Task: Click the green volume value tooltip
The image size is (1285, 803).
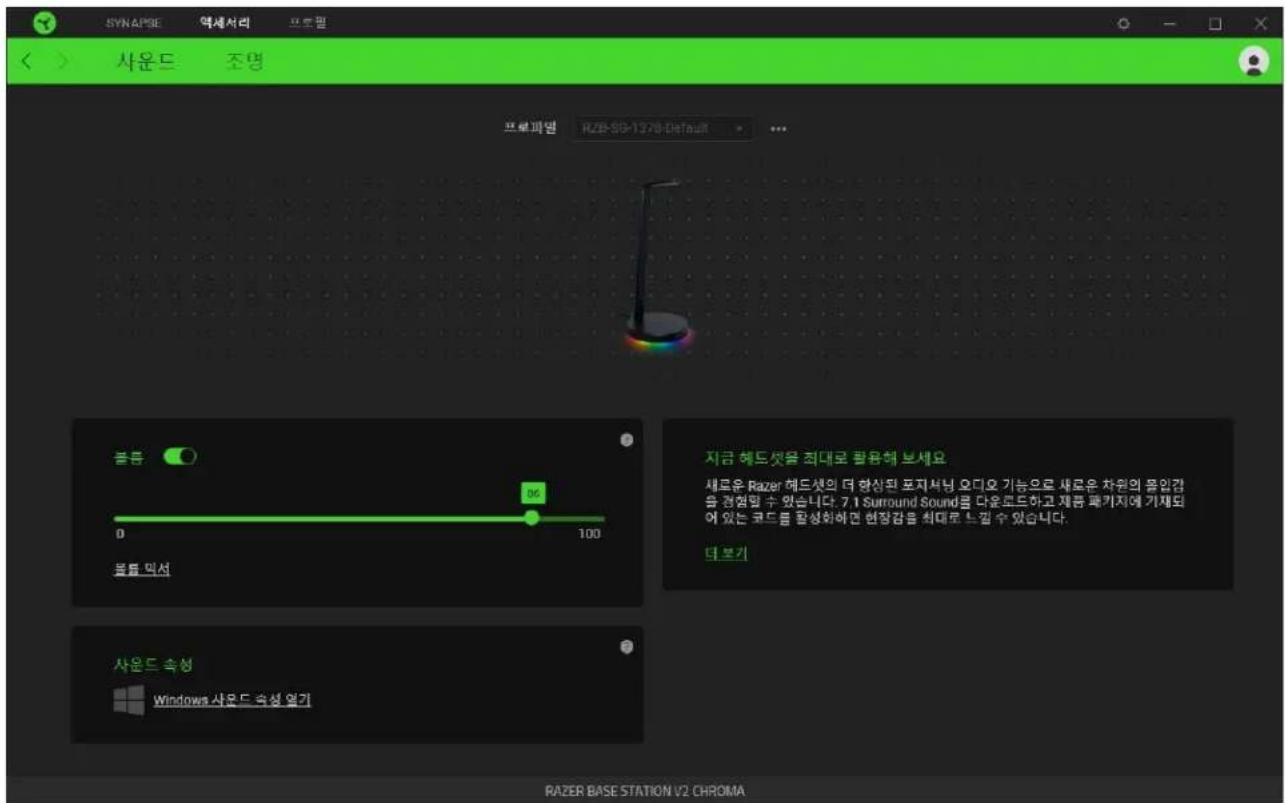Action: [532, 493]
